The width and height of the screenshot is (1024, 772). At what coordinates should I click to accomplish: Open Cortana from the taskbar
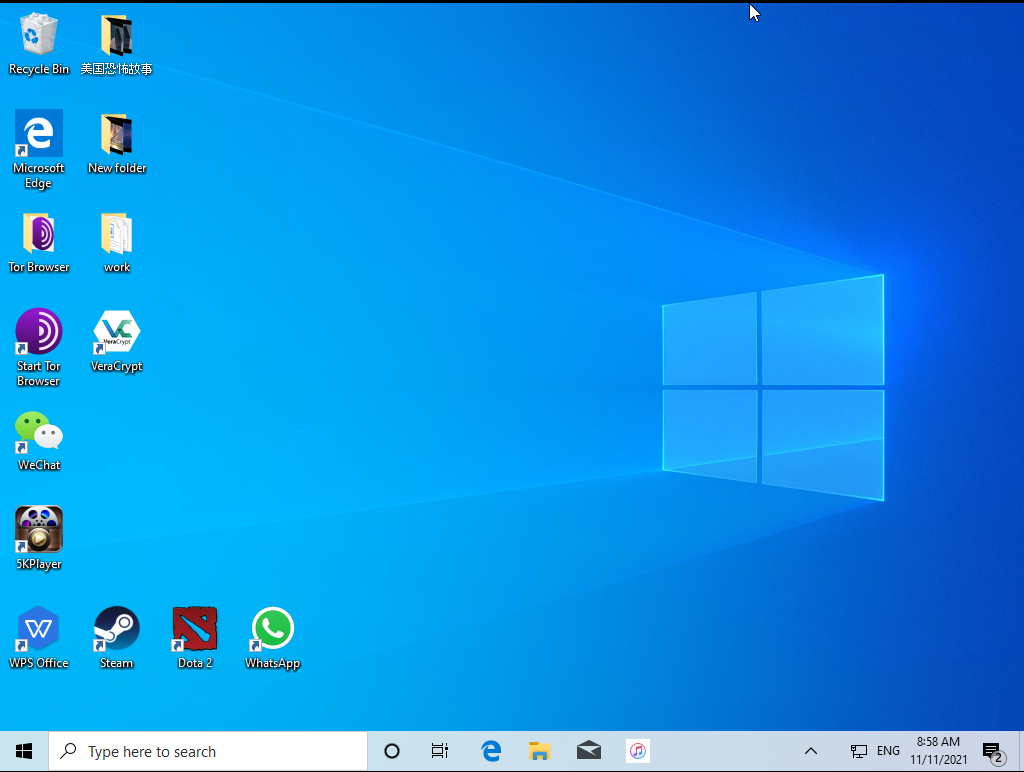pos(392,751)
